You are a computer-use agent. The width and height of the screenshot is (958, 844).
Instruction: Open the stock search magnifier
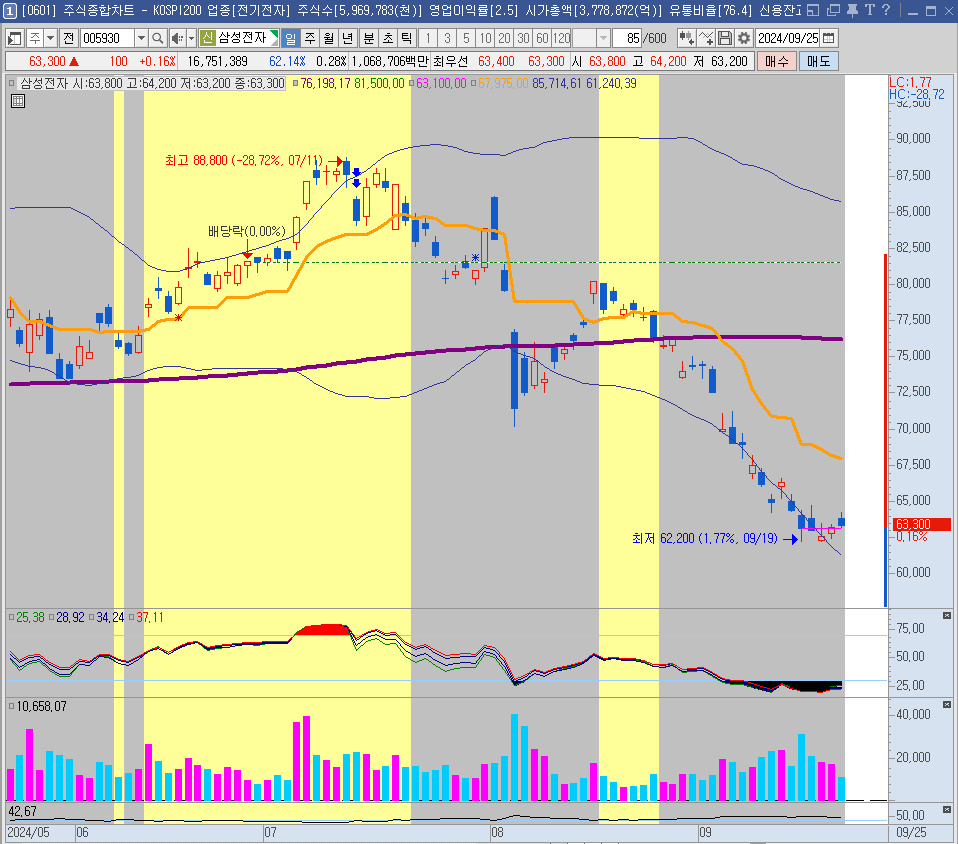(158, 39)
